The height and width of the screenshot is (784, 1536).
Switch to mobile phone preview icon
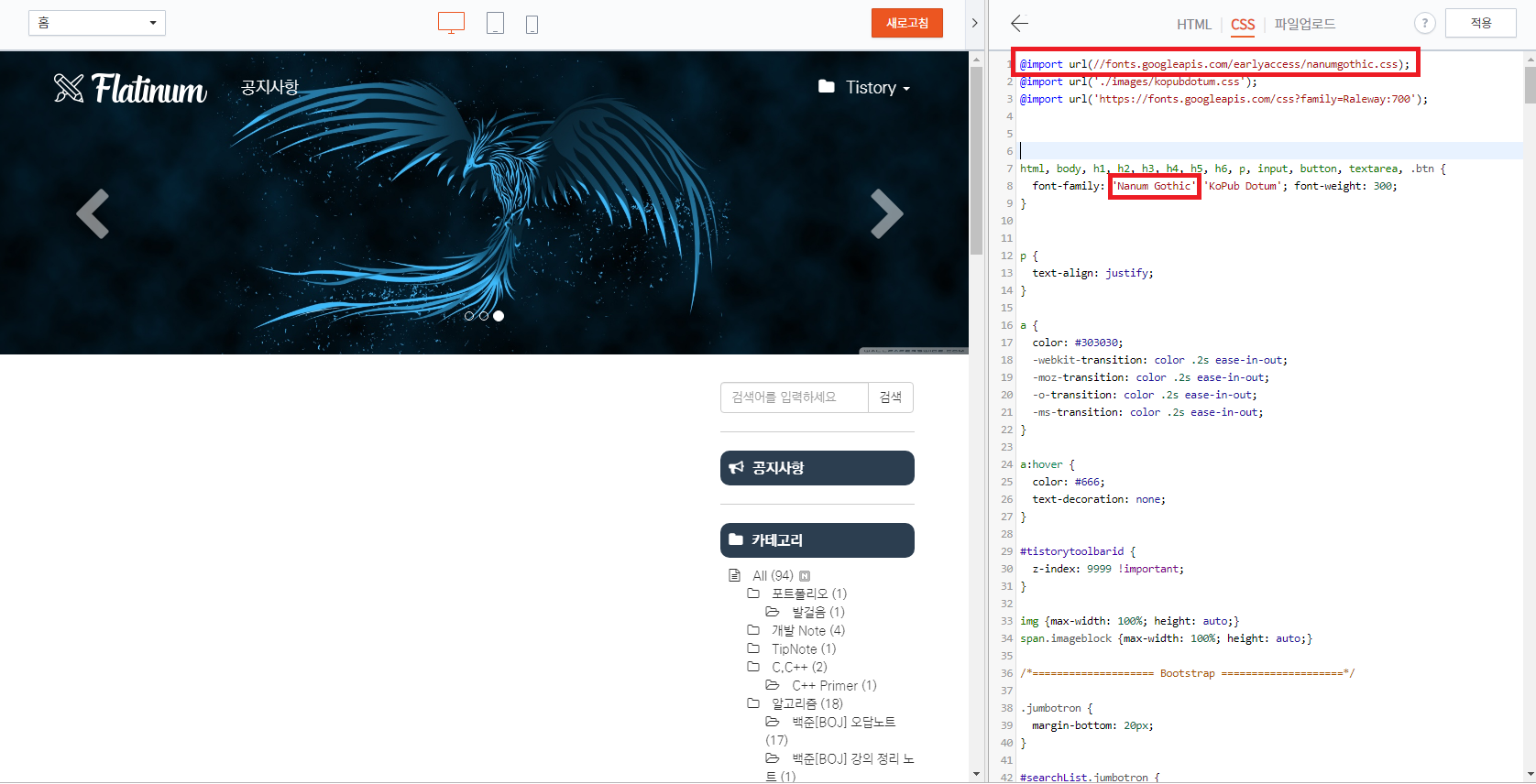coord(532,24)
